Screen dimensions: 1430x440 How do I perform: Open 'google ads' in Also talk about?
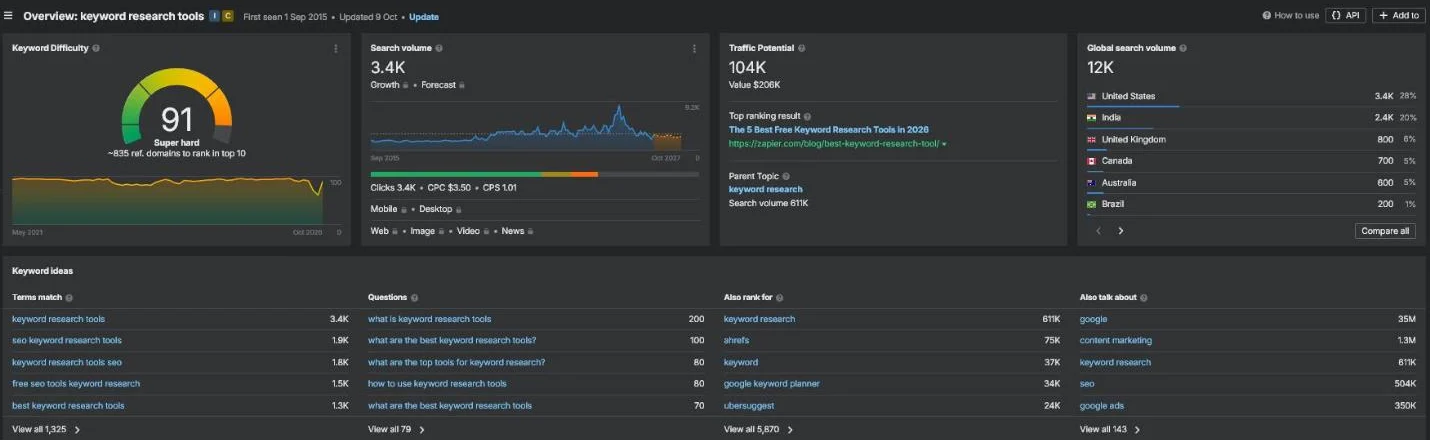point(1101,406)
